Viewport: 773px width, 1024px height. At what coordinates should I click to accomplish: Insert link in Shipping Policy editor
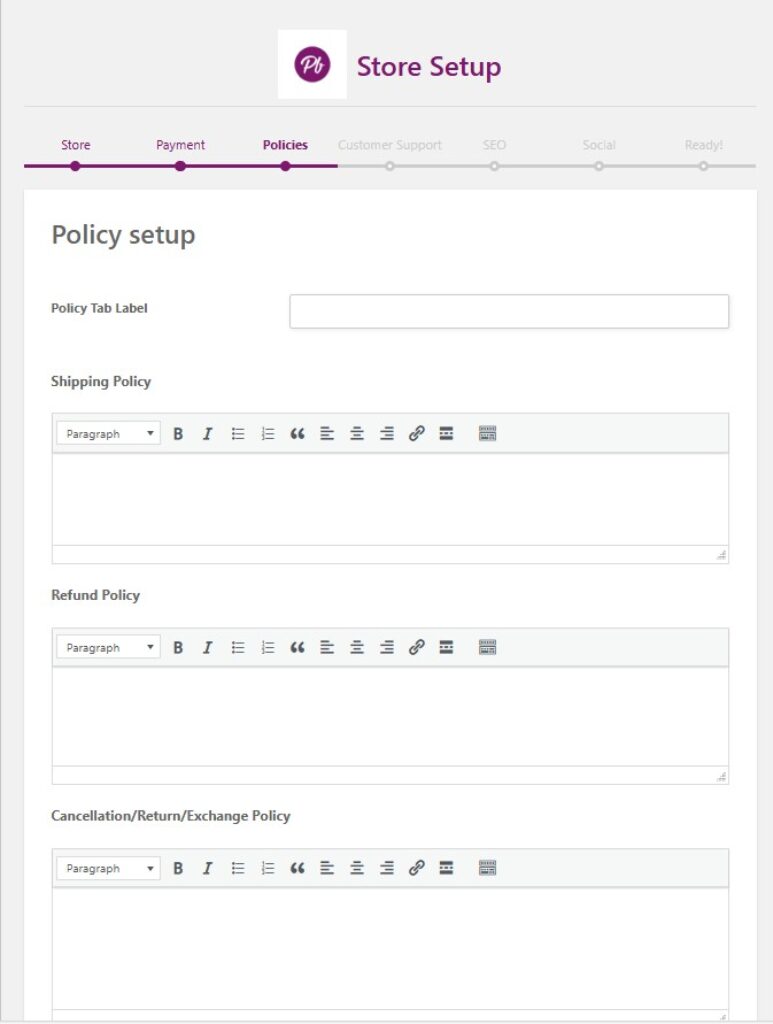(417, 434)
